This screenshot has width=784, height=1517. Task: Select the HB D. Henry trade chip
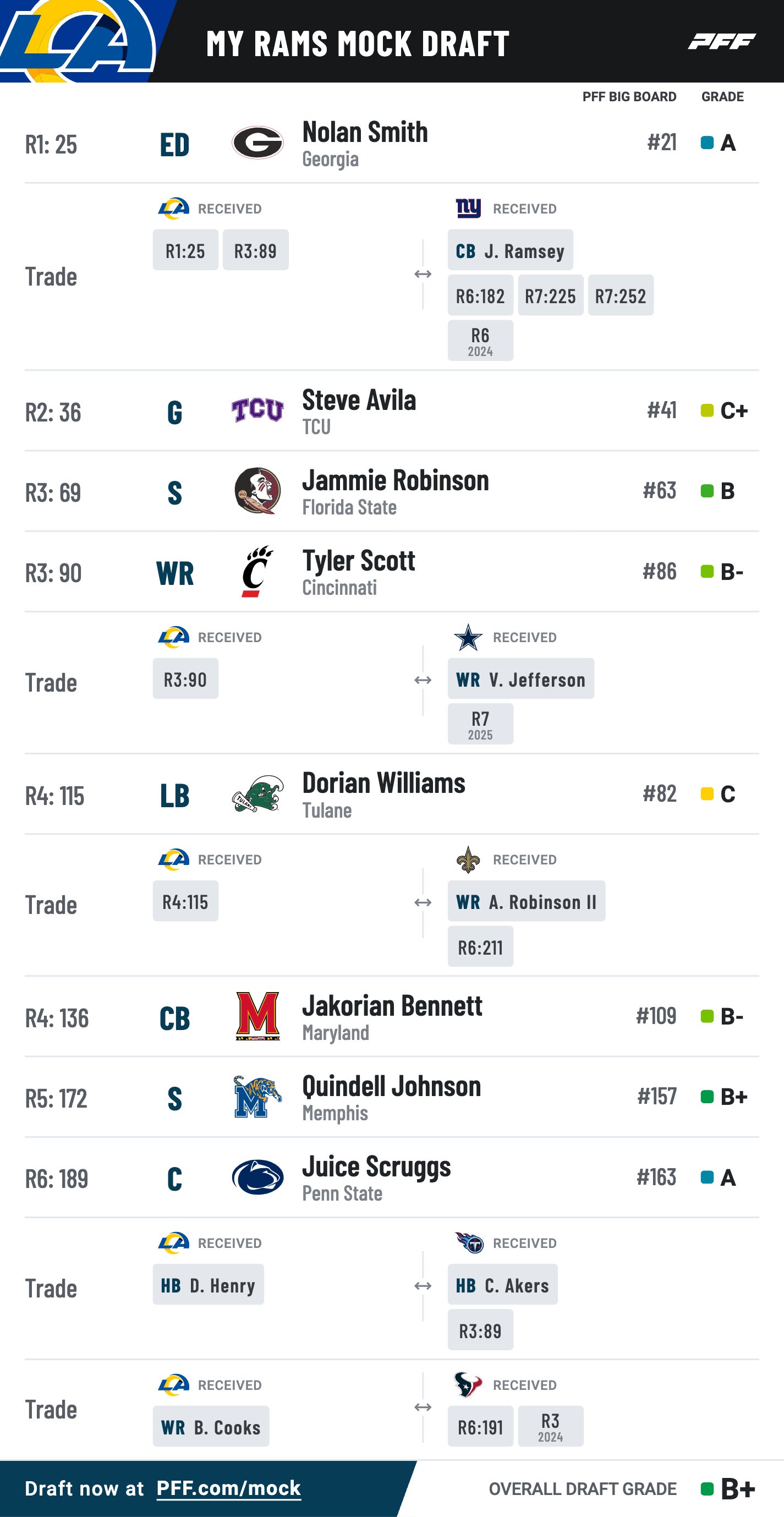pyautogui.click(x=208, y=1284)
